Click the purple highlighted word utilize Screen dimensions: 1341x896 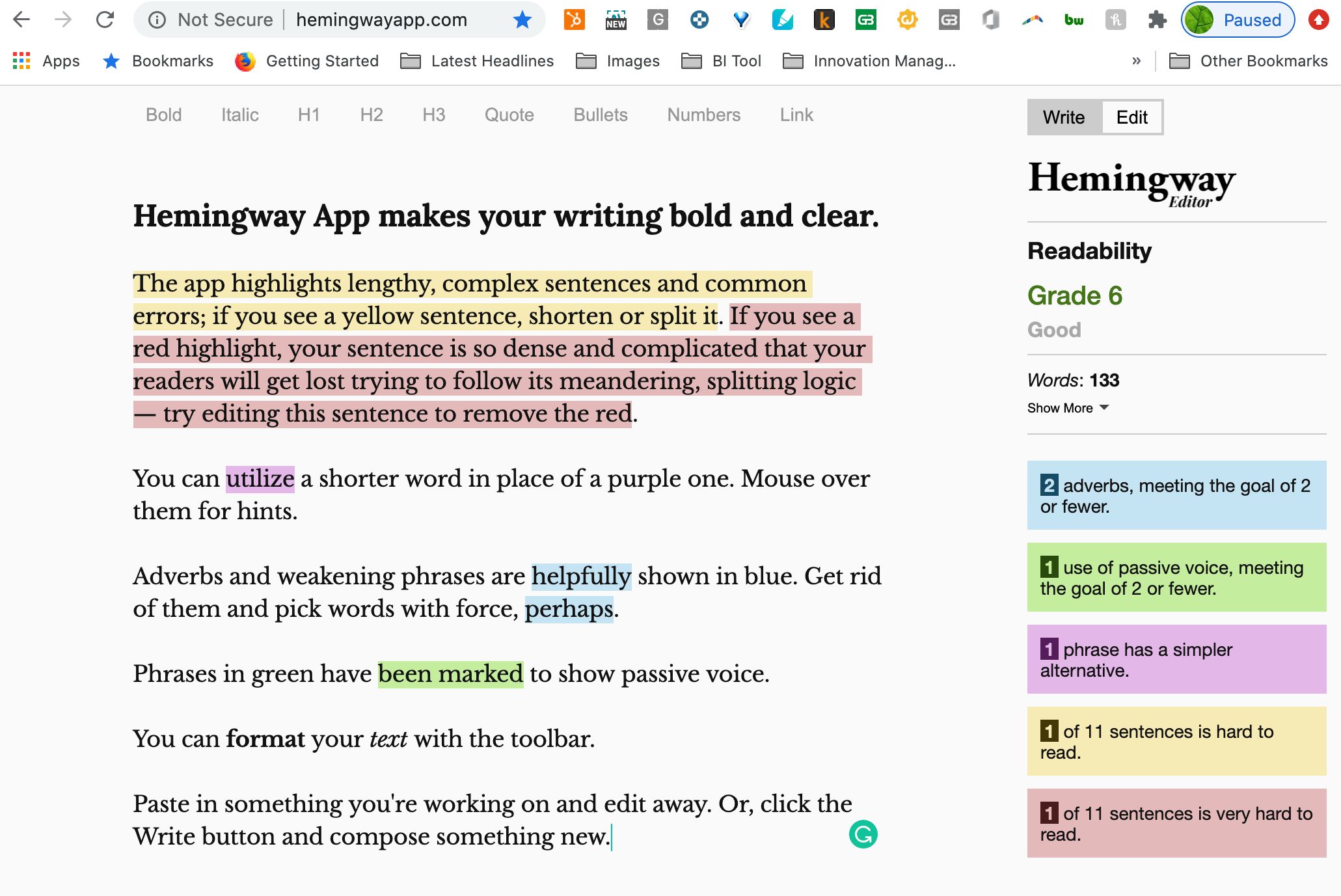pyautogui.click(x=260, y=479)
